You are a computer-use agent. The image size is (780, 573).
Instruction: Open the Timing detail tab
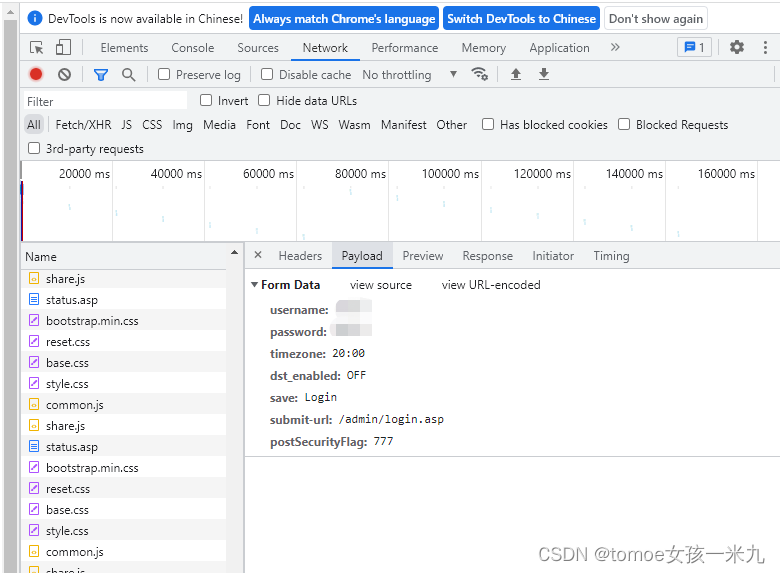coord(611,256)
